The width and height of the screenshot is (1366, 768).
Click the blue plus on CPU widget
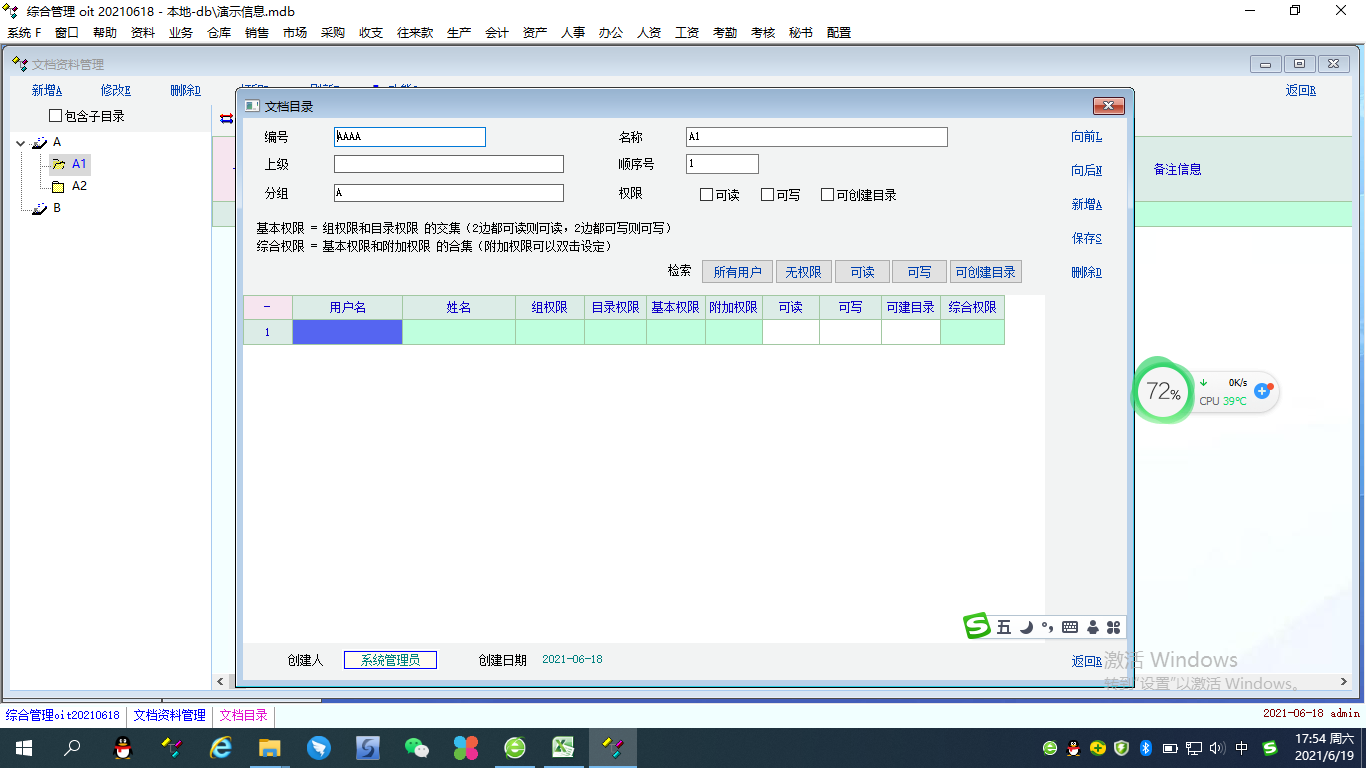click(1262, 391)
